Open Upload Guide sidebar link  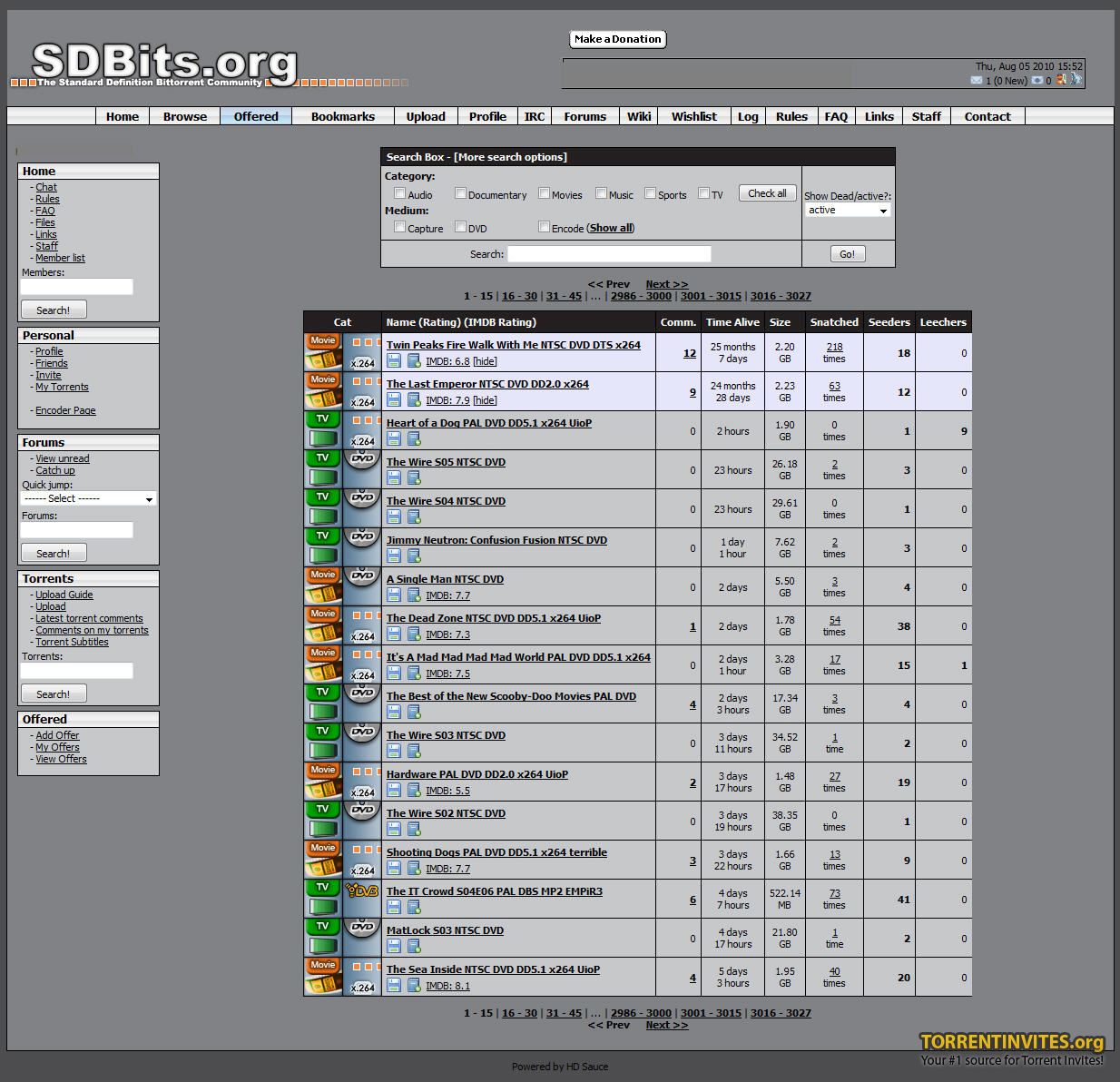64,595
